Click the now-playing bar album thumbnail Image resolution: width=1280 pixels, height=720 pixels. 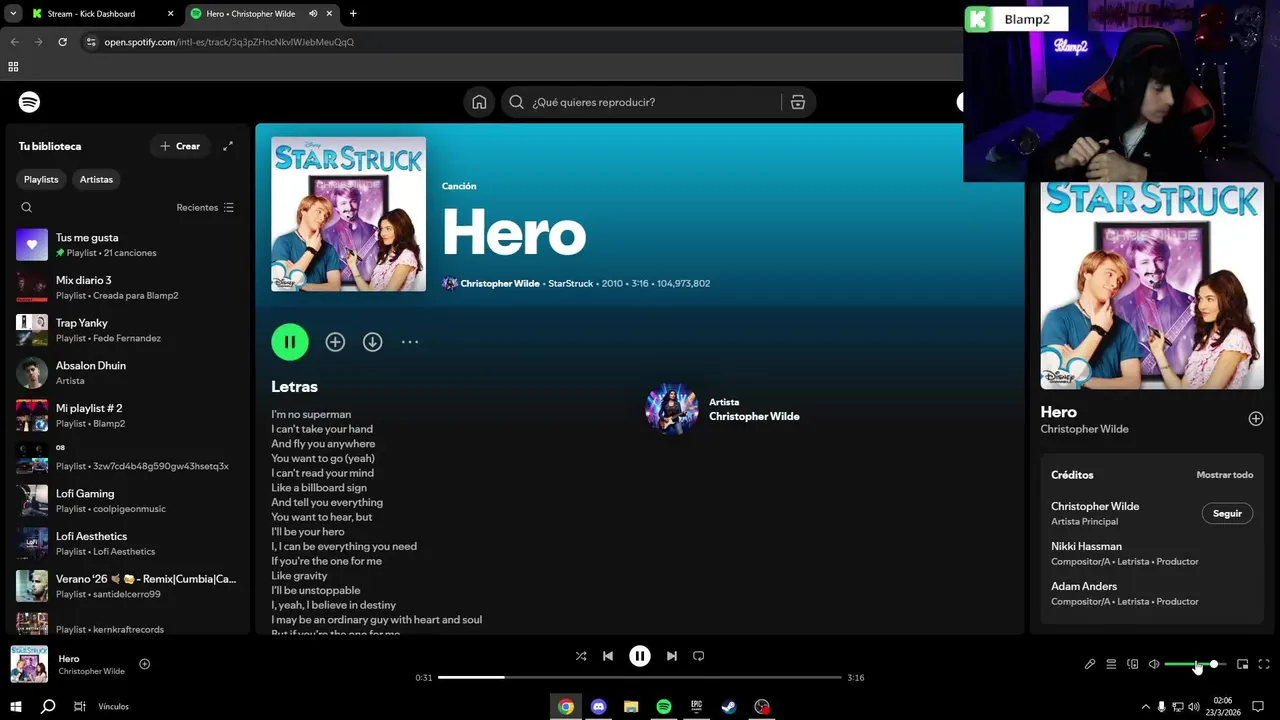coord(29,664)
